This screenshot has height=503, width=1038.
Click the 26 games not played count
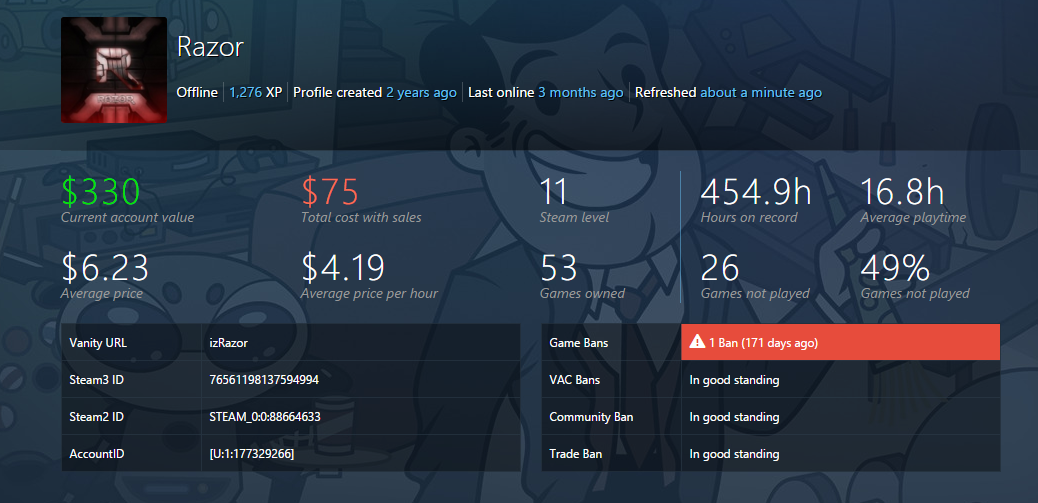coord(720,269)
